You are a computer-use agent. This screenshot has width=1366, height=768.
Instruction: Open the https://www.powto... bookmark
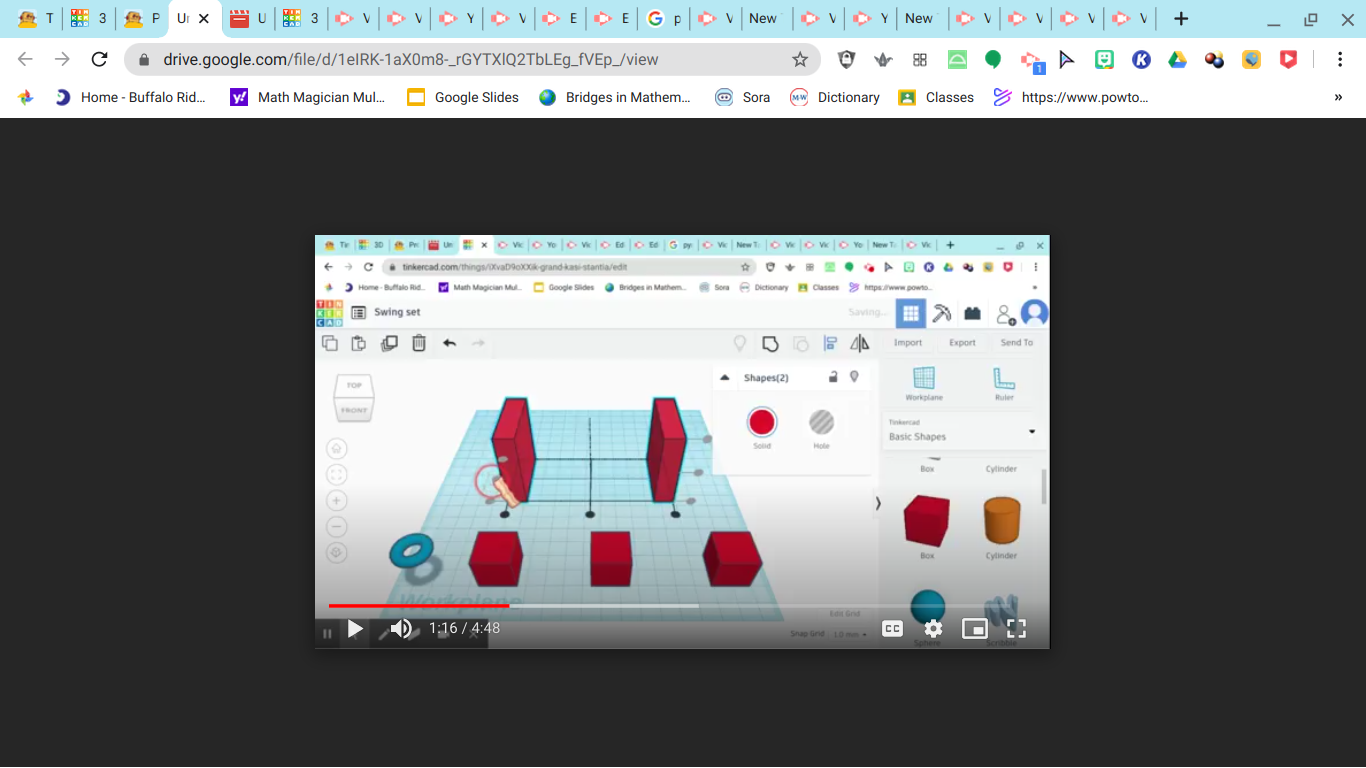(1070, 97)
